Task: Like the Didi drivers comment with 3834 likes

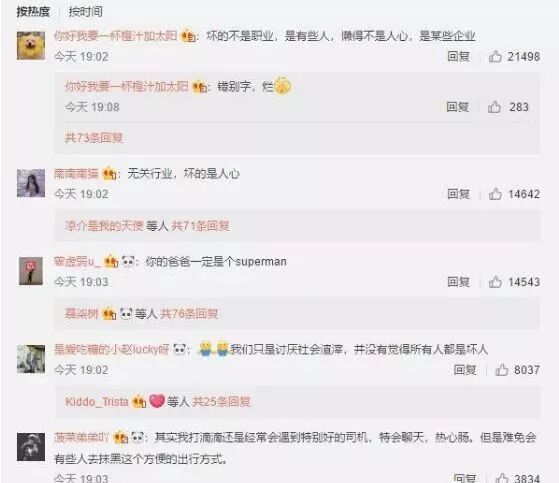Action: [502, 478]
